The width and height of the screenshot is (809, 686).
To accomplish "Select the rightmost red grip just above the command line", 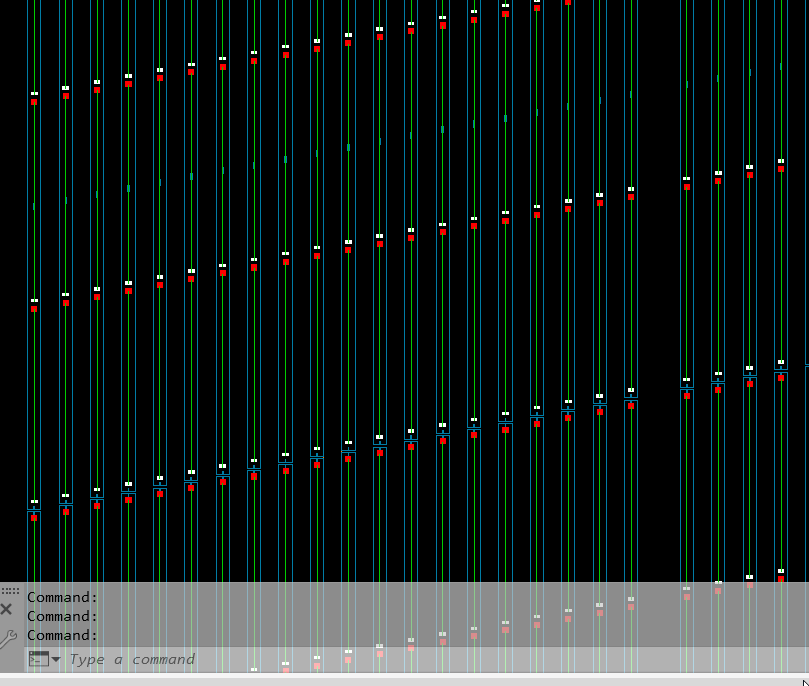I will [781, 578].
